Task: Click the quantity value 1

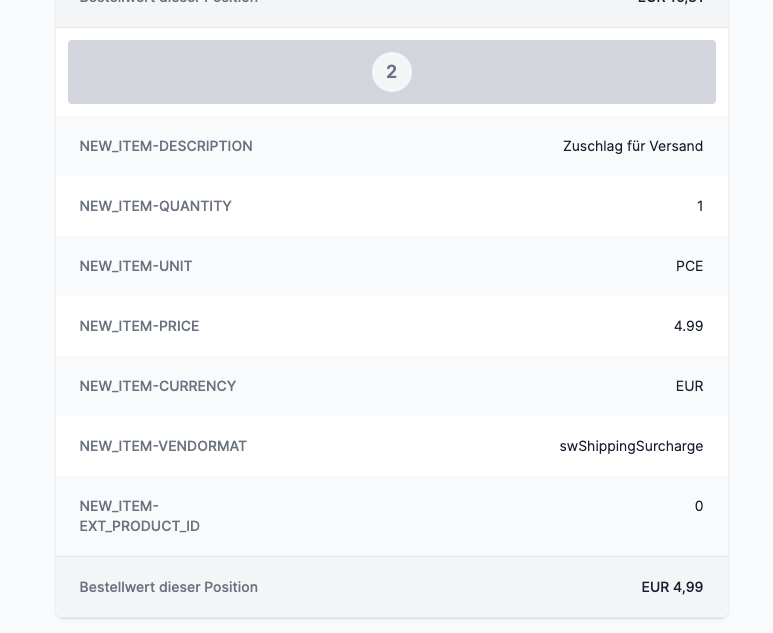Action: [x=700, y=206]
